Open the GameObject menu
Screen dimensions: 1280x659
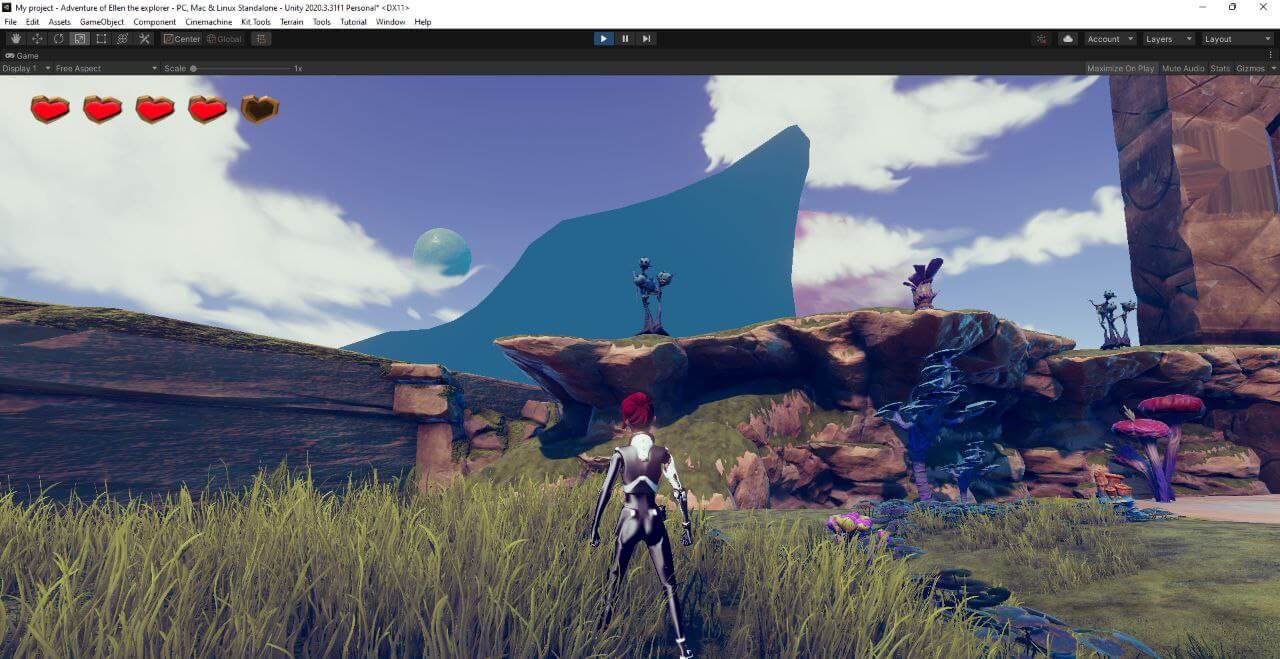point(101,22)
